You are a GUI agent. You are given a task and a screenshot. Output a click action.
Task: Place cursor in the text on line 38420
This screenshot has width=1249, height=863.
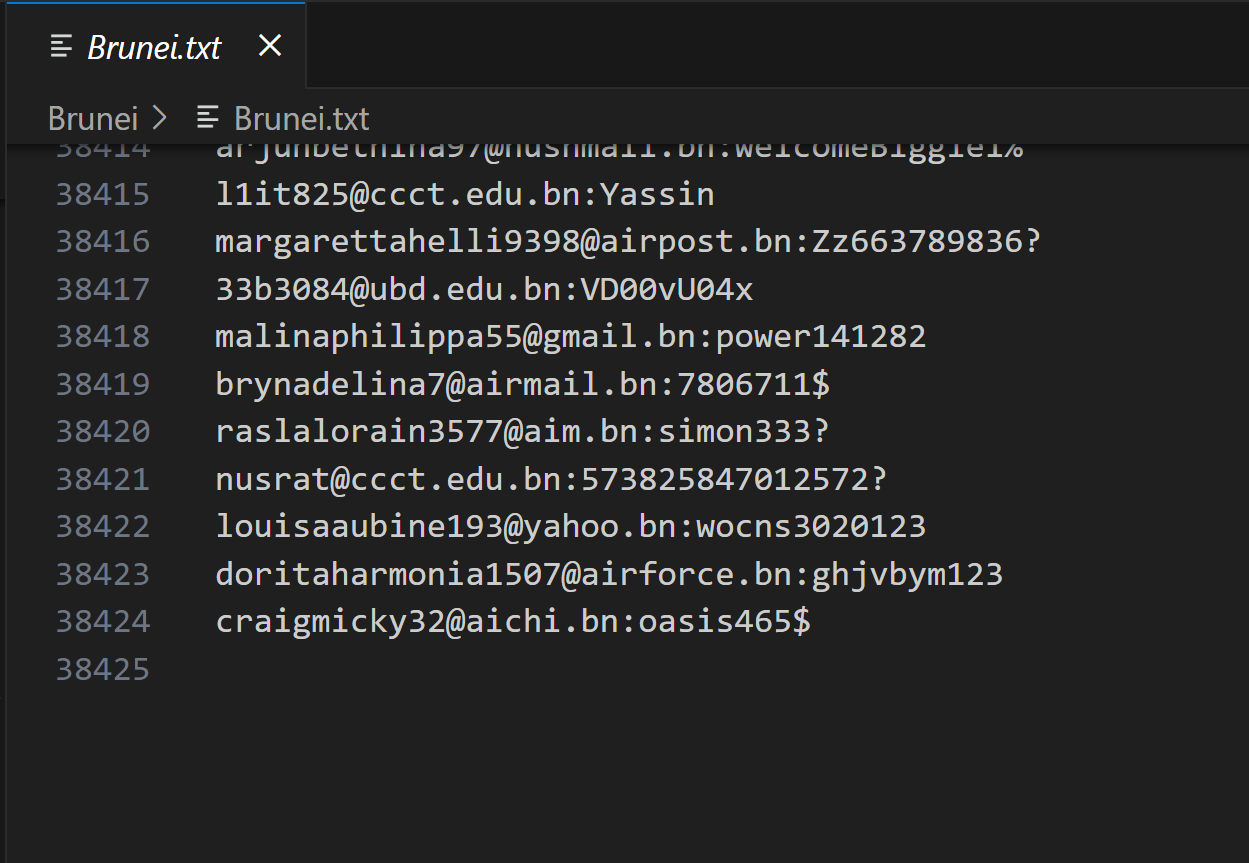click(x=522, y=432)
